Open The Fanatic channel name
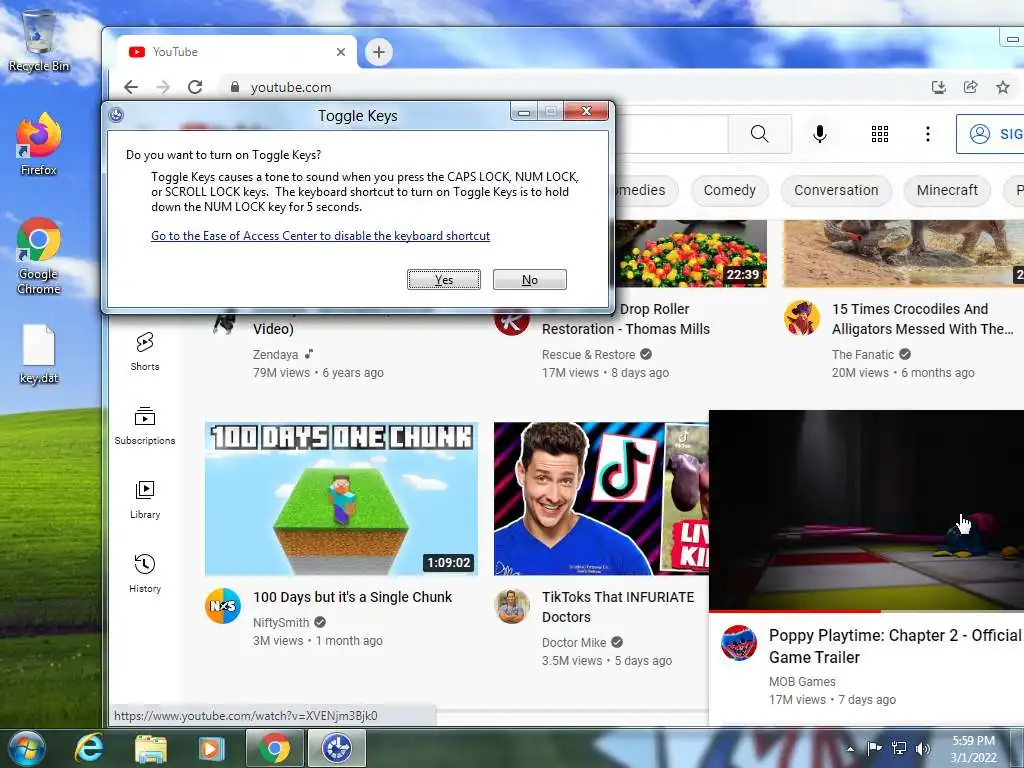 [863, 355]
